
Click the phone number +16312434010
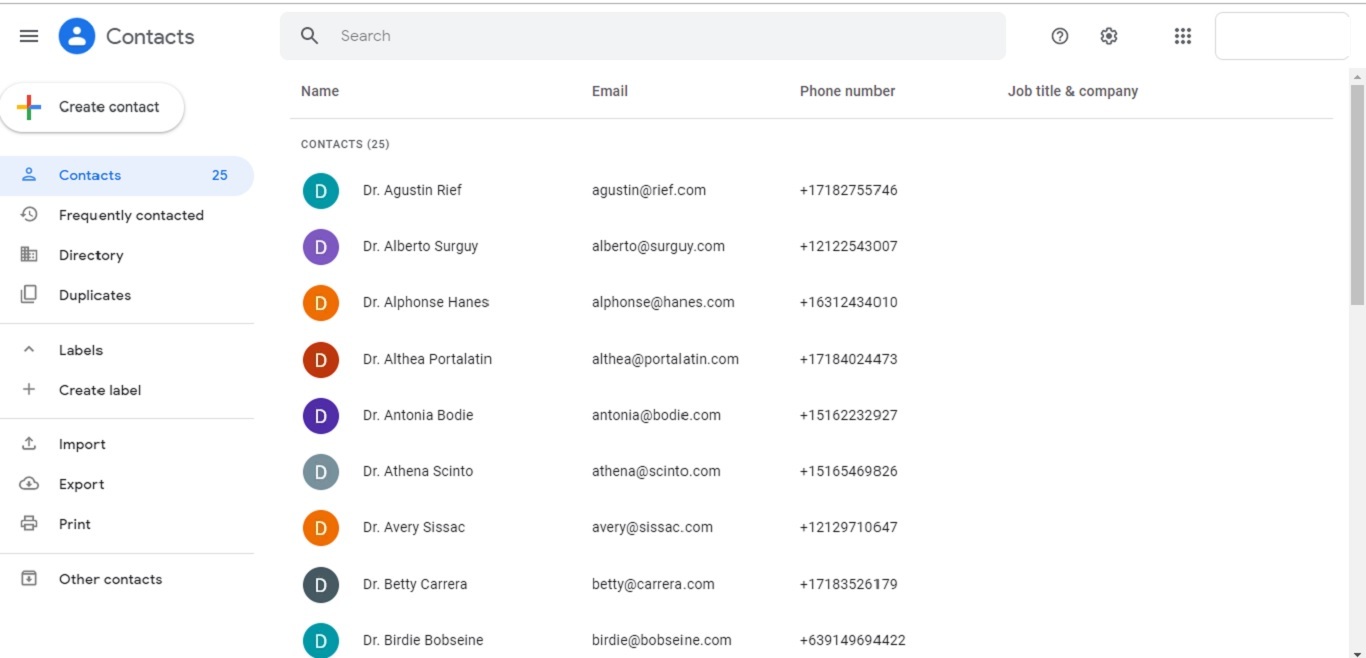[x=849, y=302]
